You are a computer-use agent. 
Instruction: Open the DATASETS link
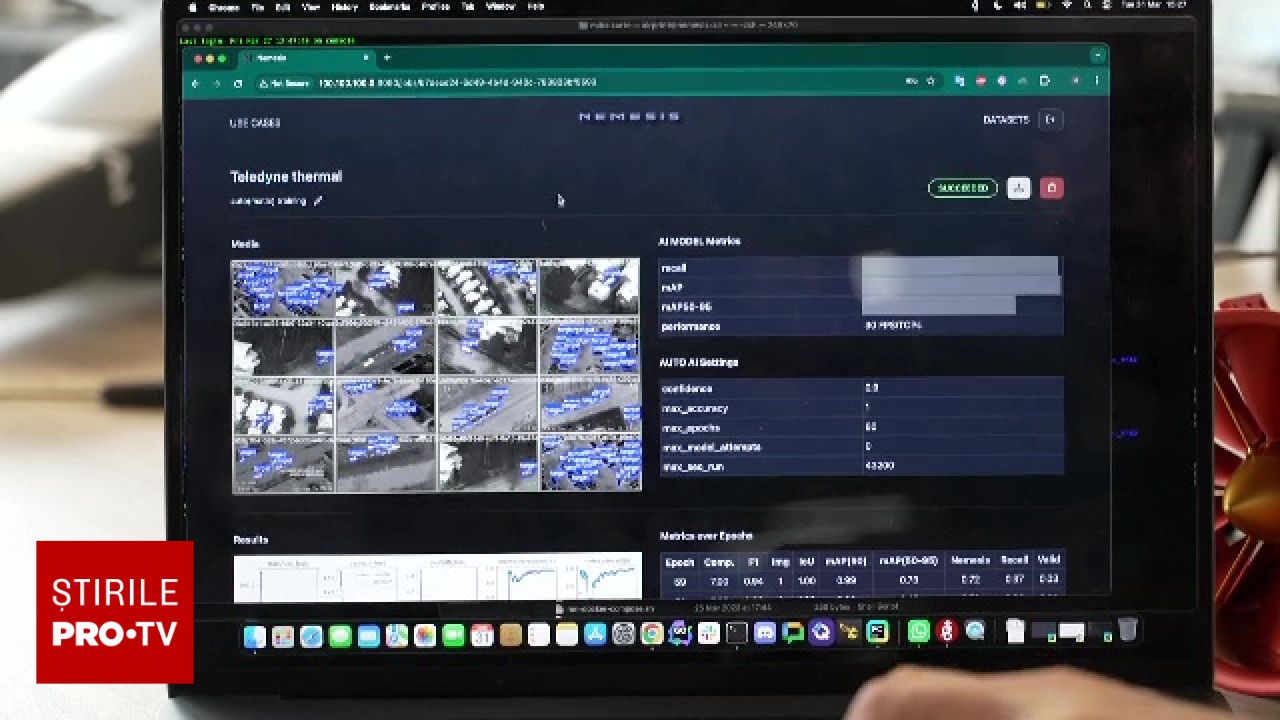pos(1005,120)
